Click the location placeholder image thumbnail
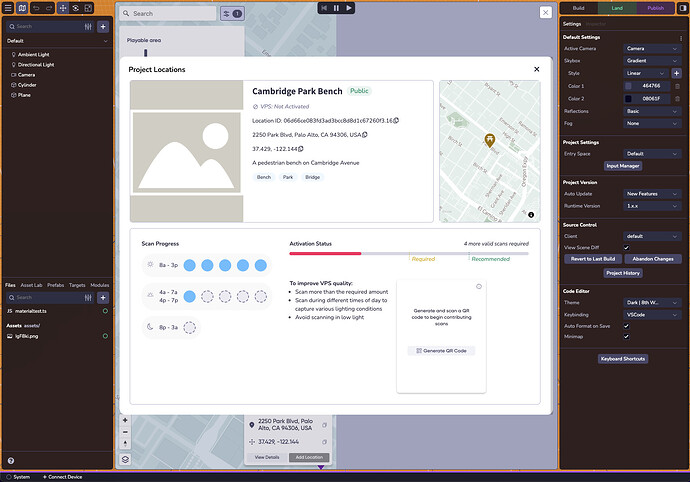Screen dimensions: 690x482 pyautogui.click(x=187, y=151)
